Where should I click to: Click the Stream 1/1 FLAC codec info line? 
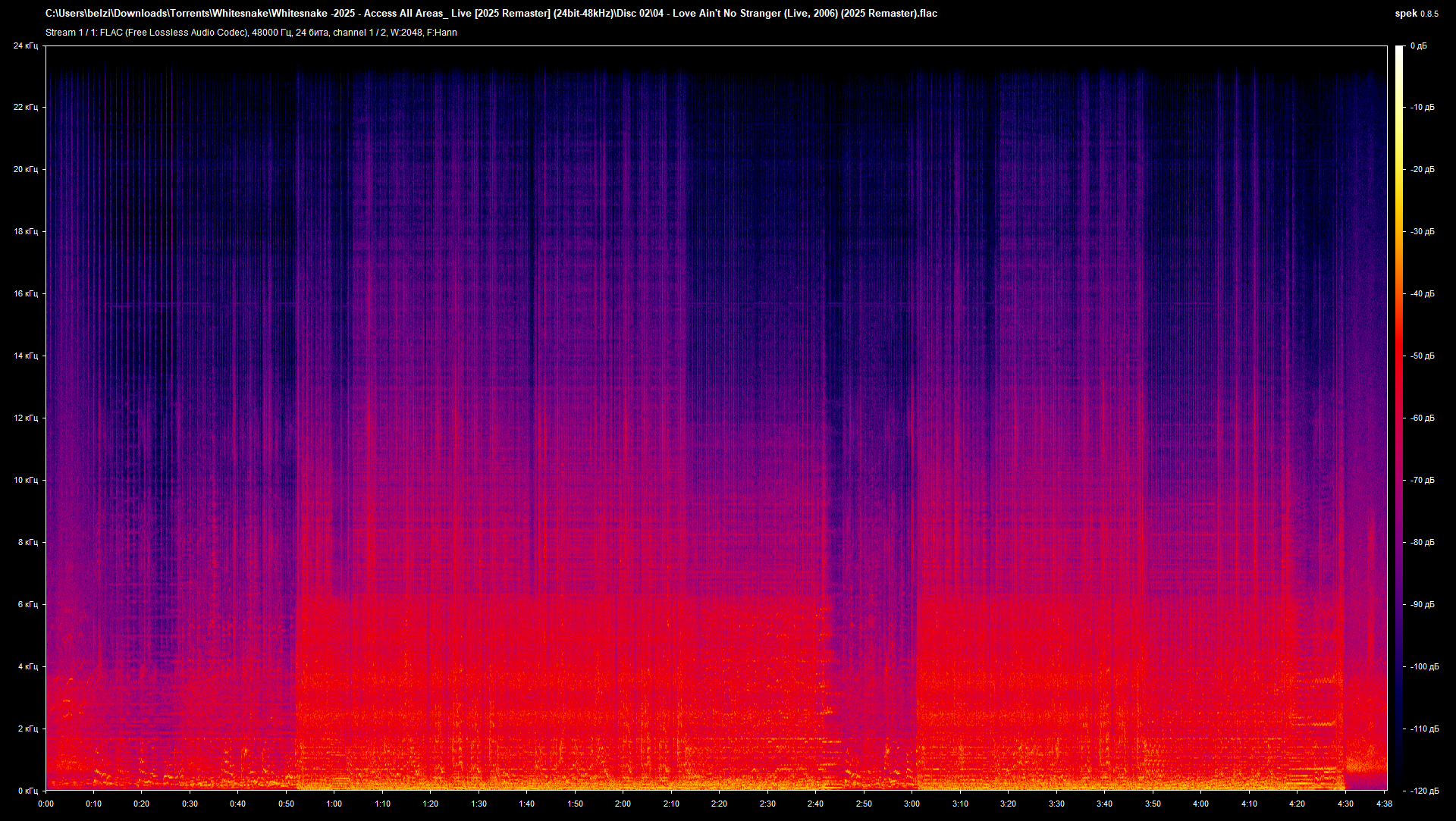(x=251, y=33)
